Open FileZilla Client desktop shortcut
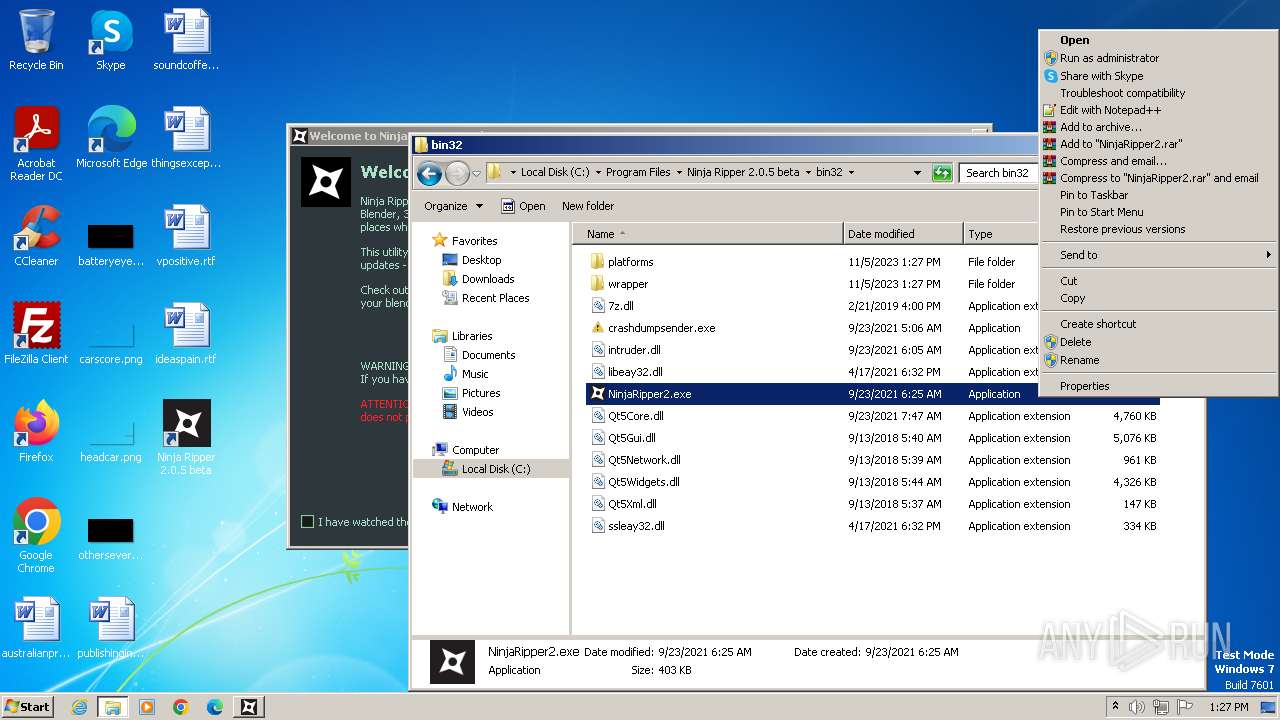This screenshot has width=1280, height=720. [36, 334]
